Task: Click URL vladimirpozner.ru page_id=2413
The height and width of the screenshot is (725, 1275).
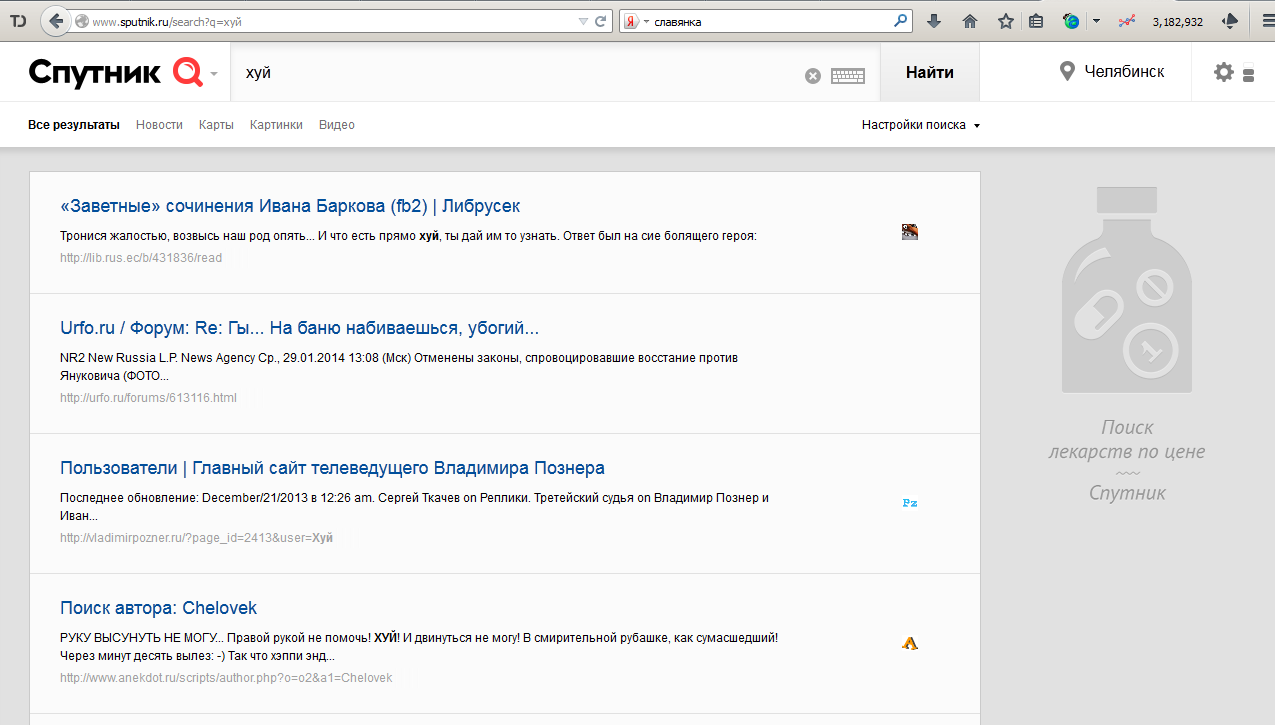Action: tap(196, 538)
